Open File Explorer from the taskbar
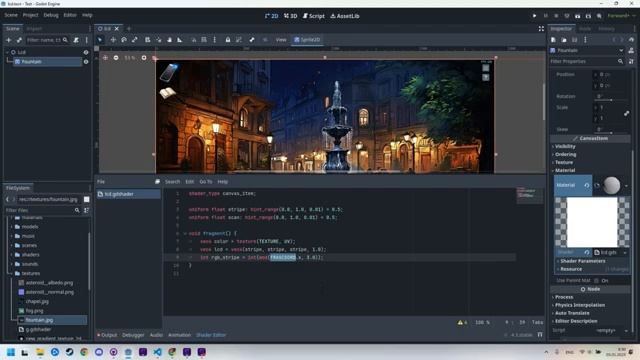Viewport: 640px width, 360px height. coord(40,352)
